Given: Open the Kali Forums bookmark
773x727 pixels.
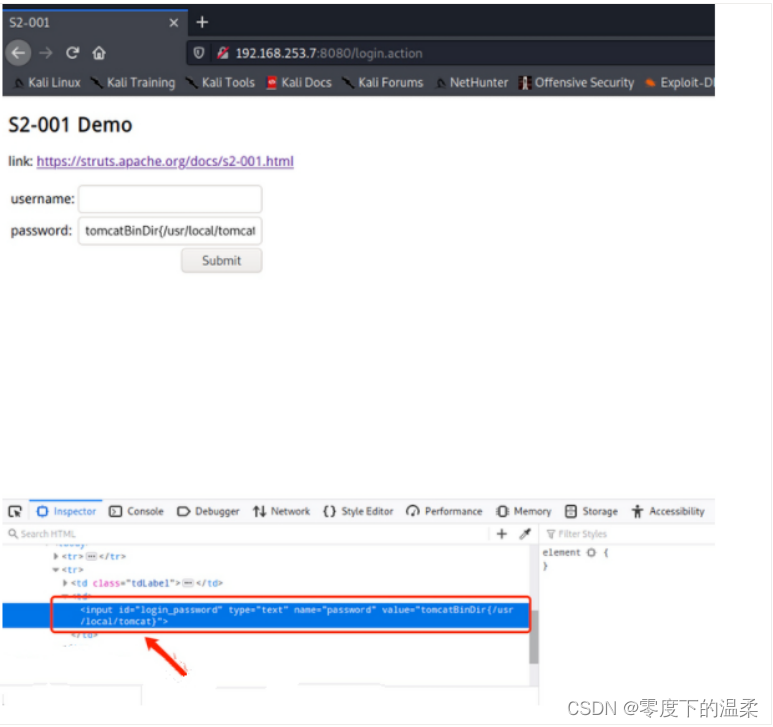Looking at the screenshot, I should 383,82.
